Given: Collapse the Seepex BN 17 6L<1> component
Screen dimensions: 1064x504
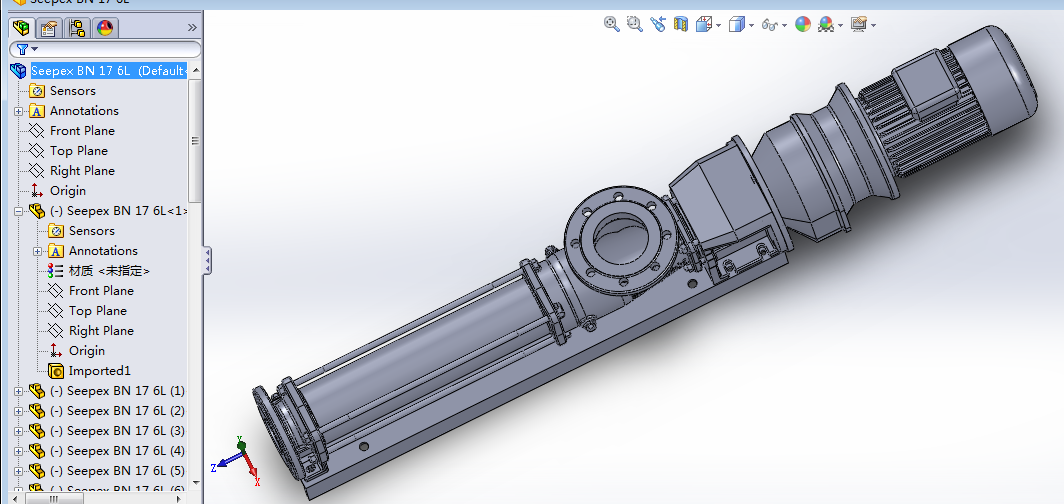Looking at the screenshot, I should coord(18,211).
